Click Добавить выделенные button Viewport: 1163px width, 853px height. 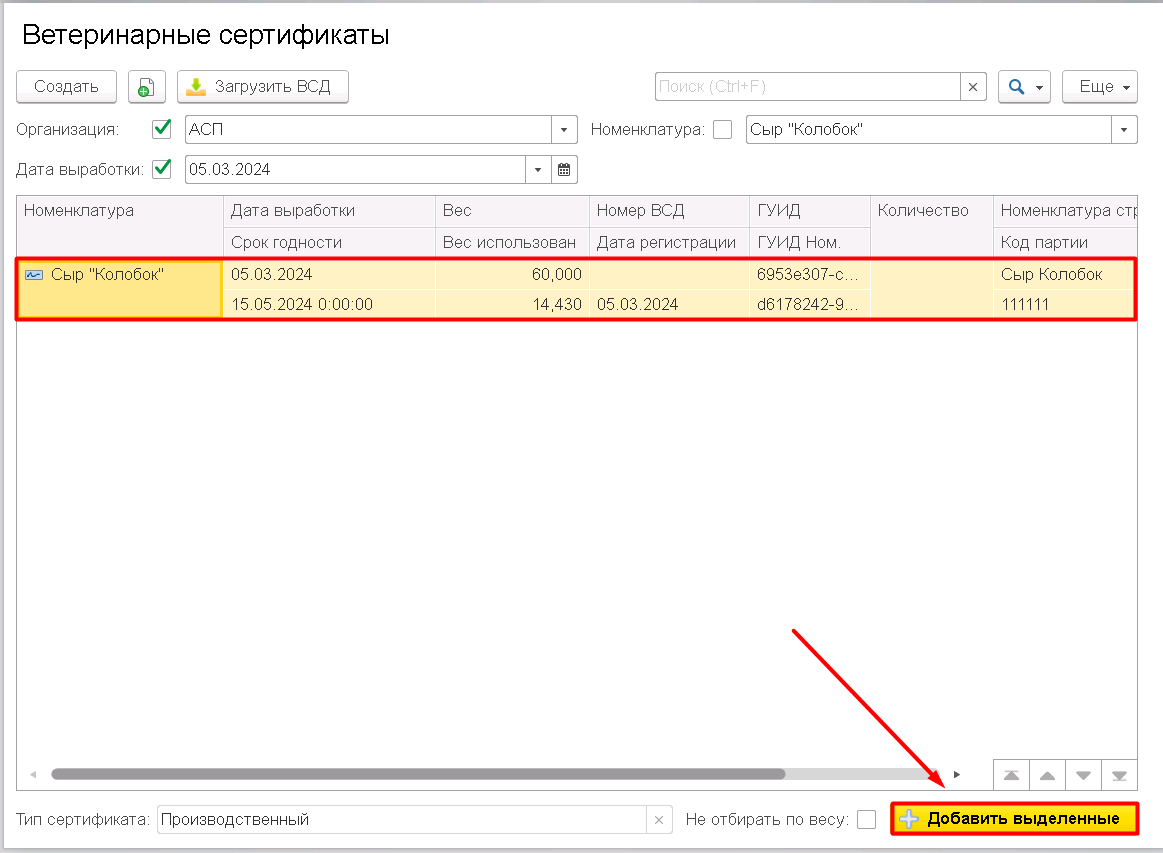tap(1015, 819)
